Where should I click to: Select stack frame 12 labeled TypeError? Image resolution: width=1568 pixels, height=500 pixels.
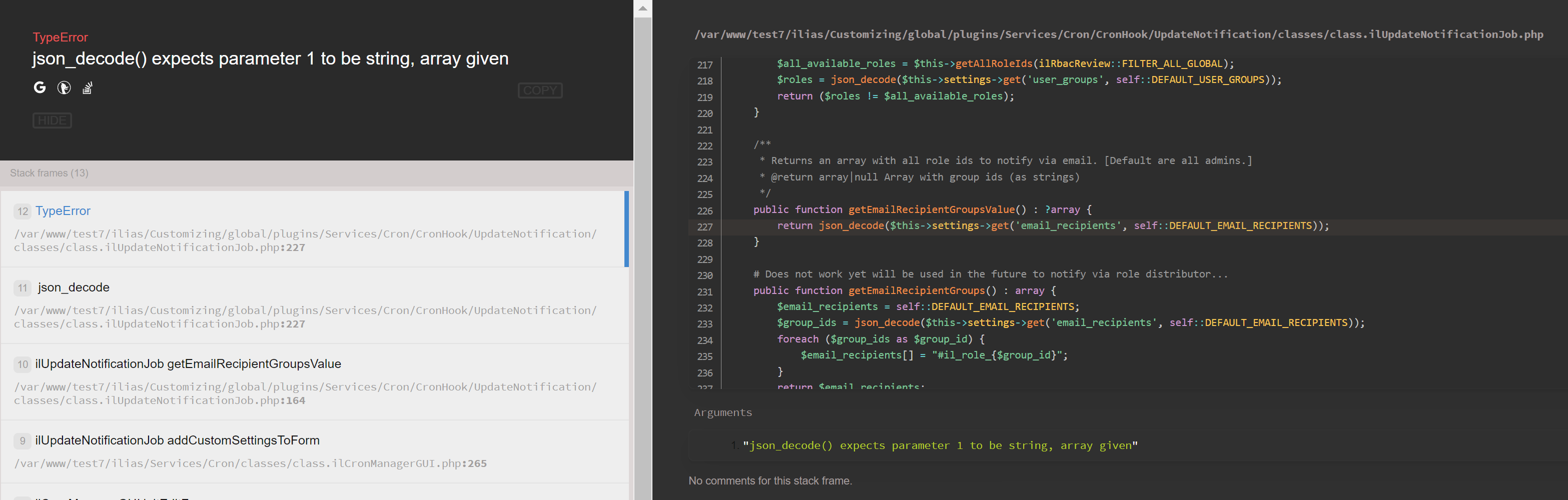63,211
